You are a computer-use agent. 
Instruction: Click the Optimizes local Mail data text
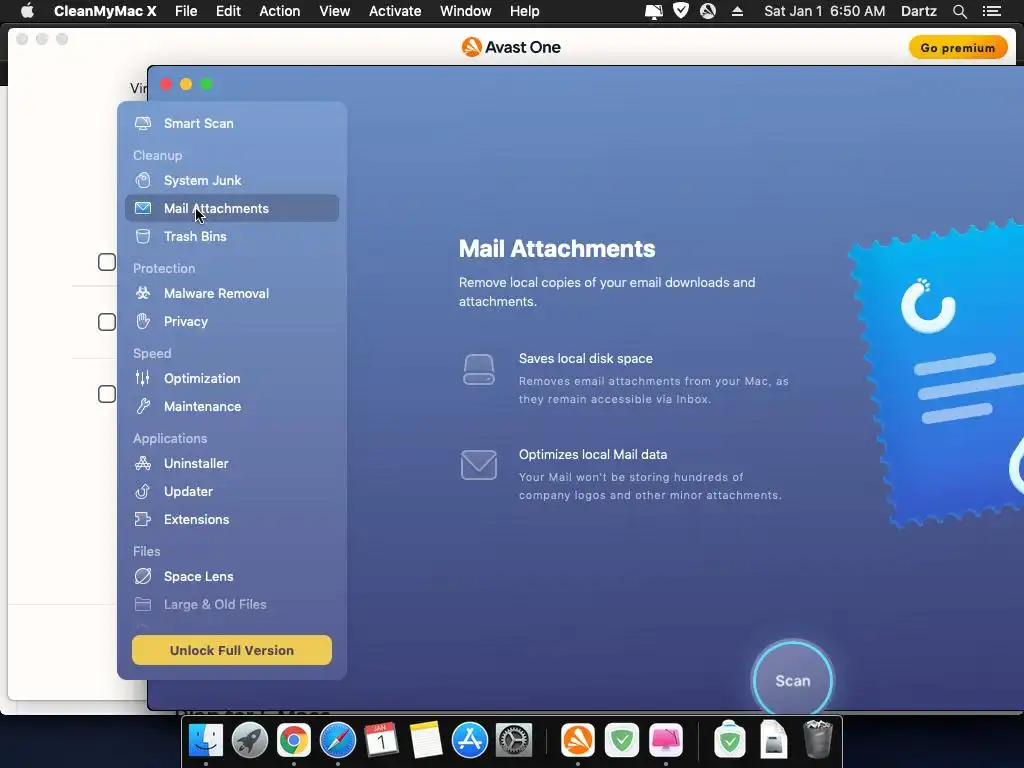pos(593,455)
